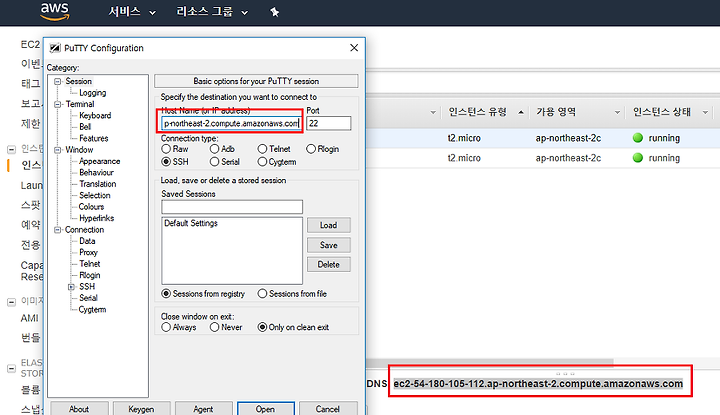Screen dimensions: 720x415
Task: Open the 가용 영역 column filter dropdown
Action: [x=617, y=112]
